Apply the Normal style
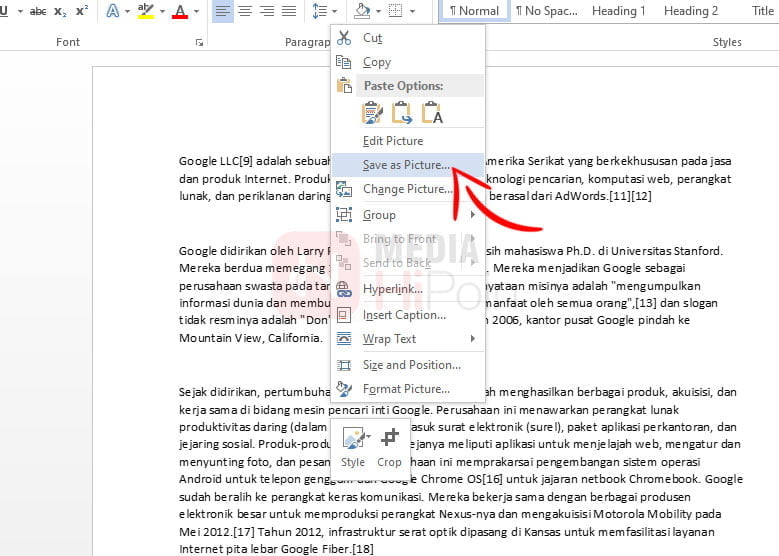Viewport: 779px width, 556px height. click(474, 10)
